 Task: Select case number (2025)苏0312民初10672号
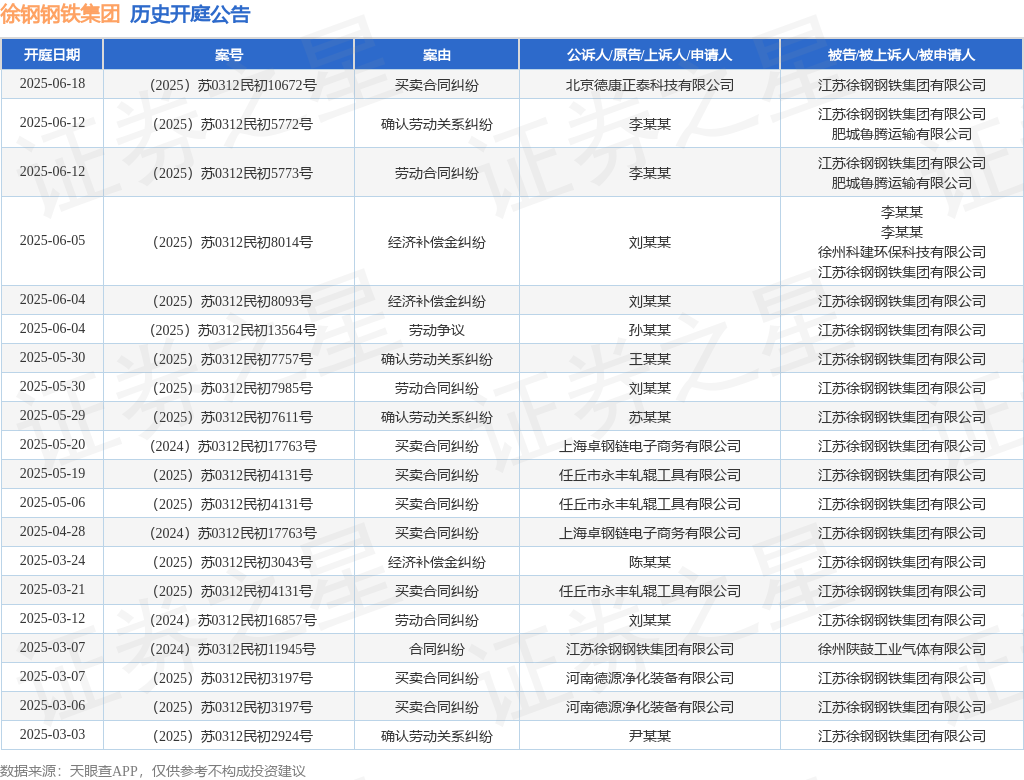(232, 86)
